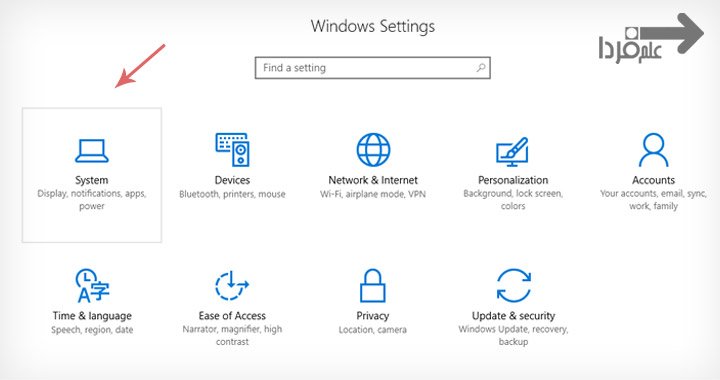Viewport: 720px width, 380px height.
Task: Select the Ease of Access icon
Action: 232,285
